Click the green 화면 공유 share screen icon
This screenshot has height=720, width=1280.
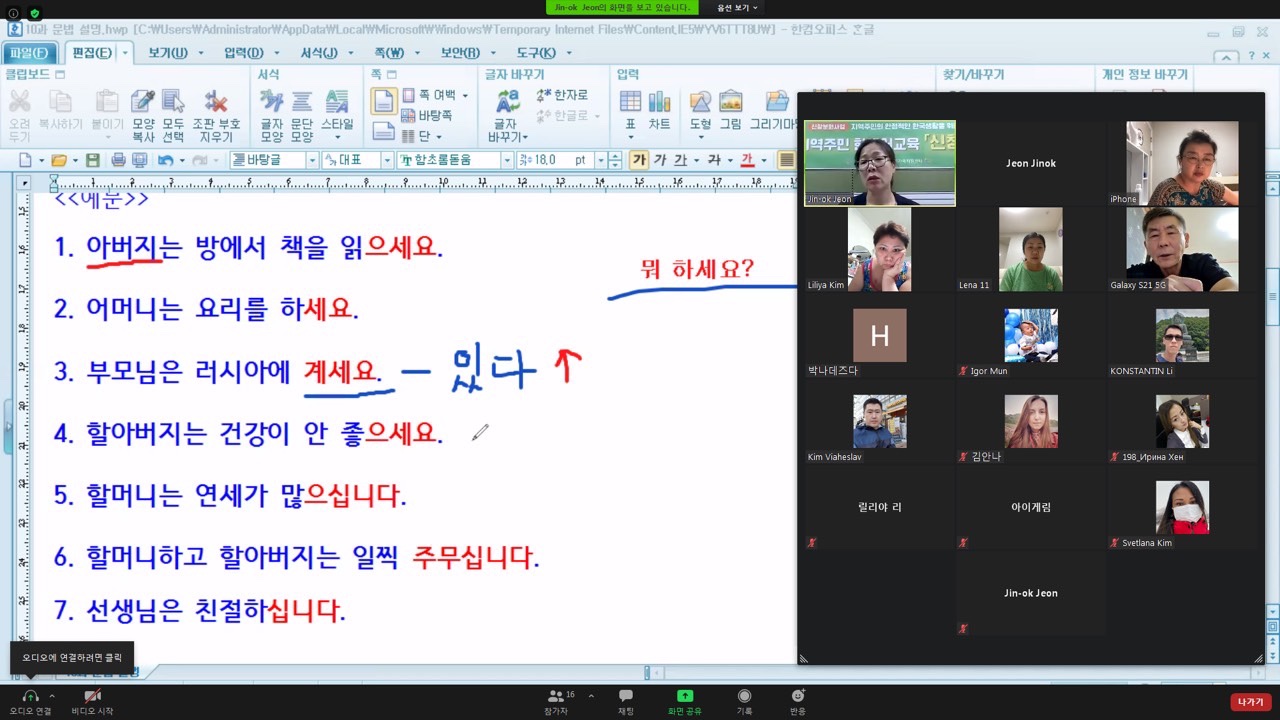(x=685, y=696)
